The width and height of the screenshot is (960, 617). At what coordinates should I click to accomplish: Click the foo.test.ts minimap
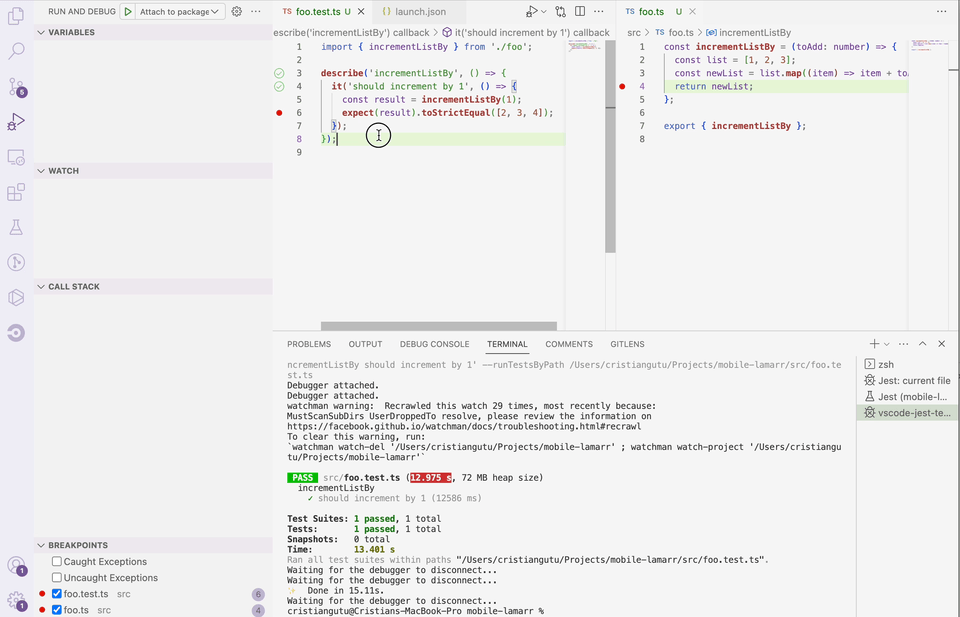point(584,45)
